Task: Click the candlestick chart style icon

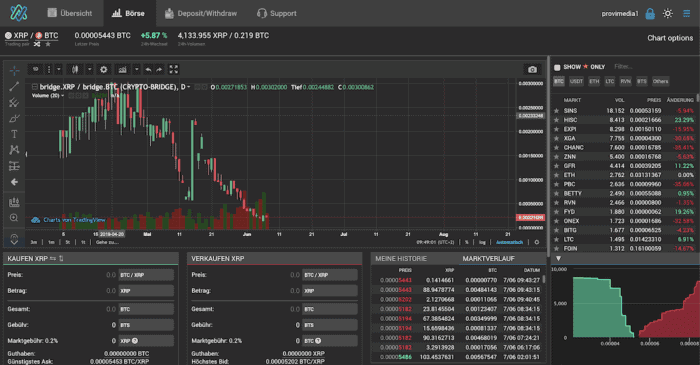Action: click(75, 70)
